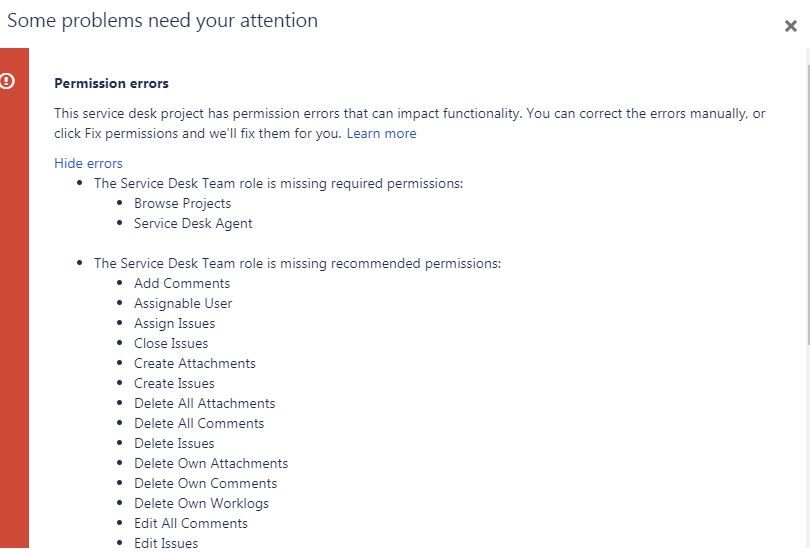Image resolution: width=810 pixels, height=553 pixels.
Task: Select the Add Comments list entry
Action: pos(182,283)
